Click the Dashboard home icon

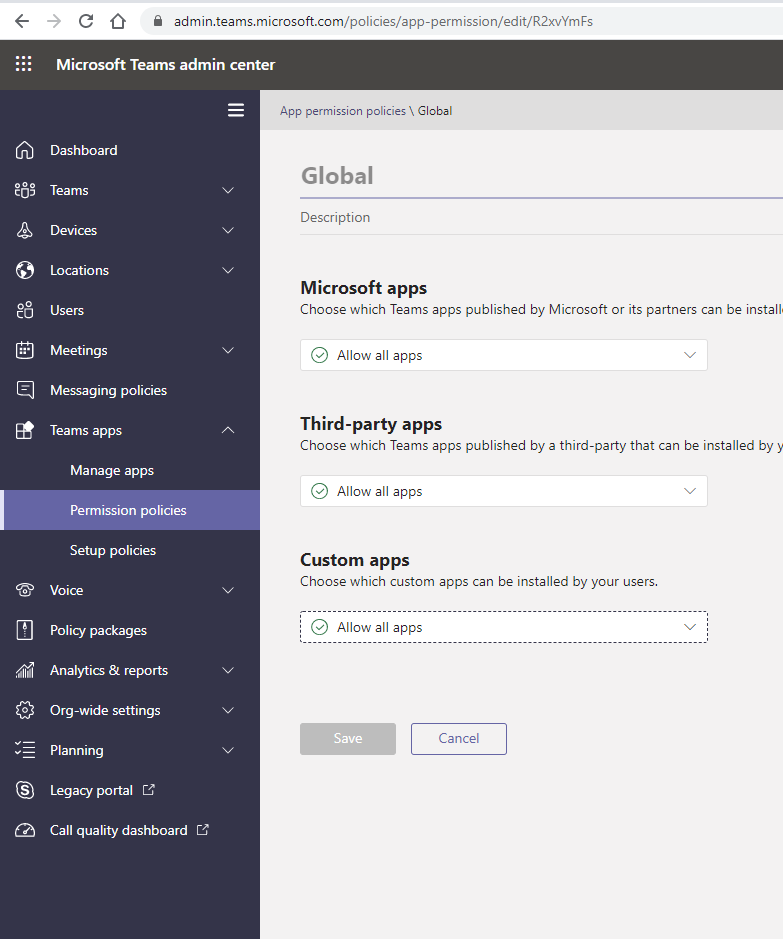point(25,150)
